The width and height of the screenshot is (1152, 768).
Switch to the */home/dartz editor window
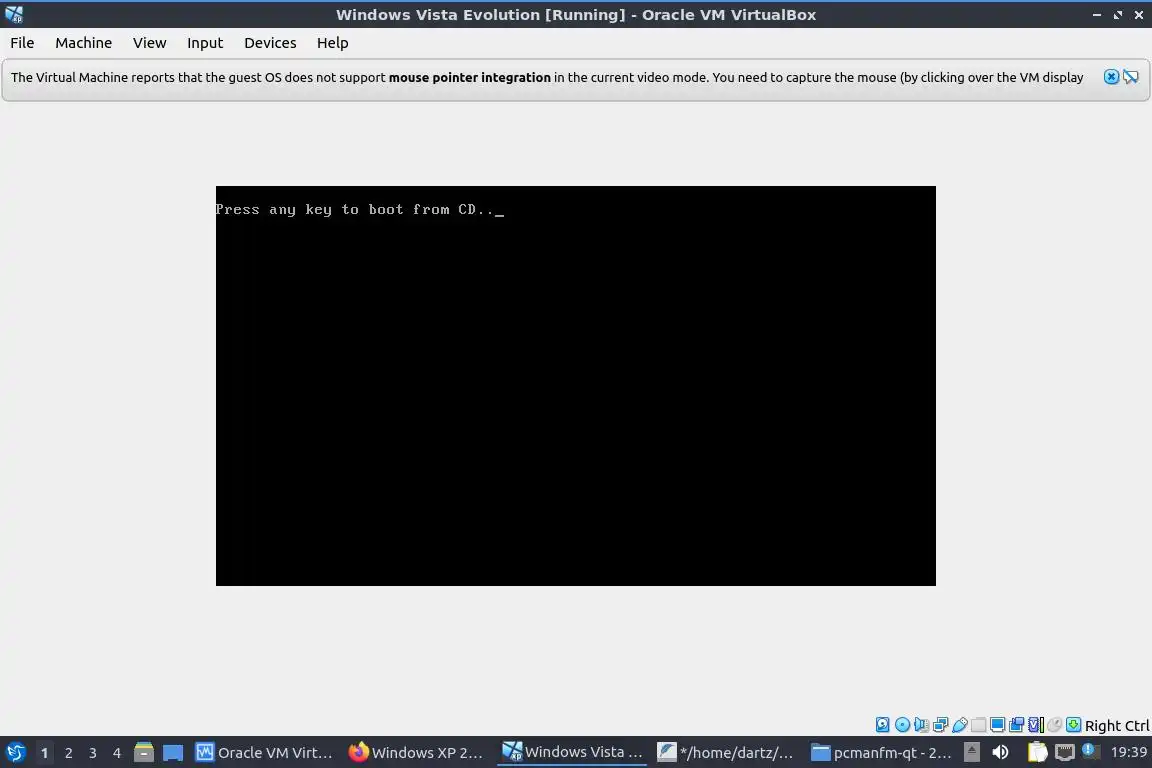pyautogui.click(x=726, y=753)
